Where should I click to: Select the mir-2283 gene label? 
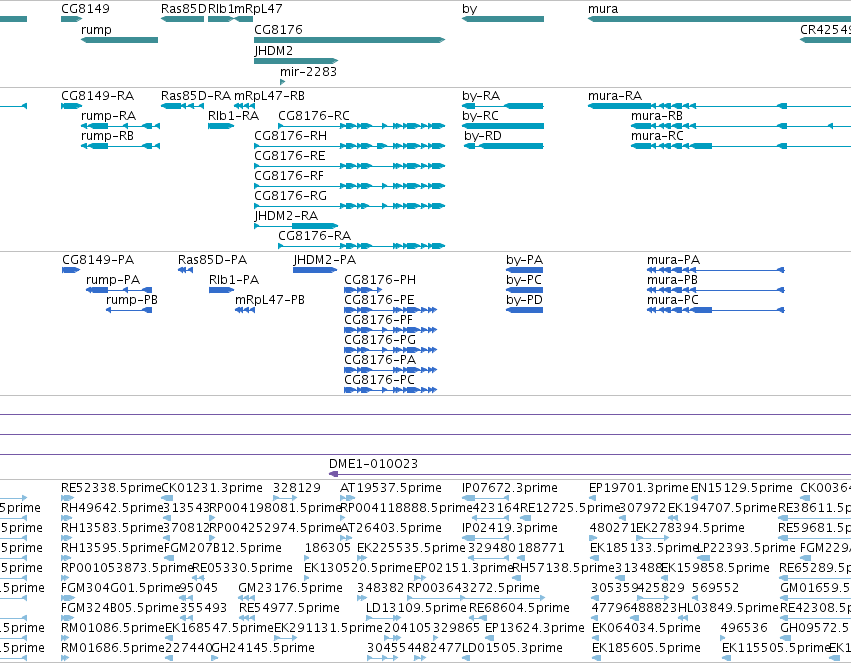coord(308,72)
